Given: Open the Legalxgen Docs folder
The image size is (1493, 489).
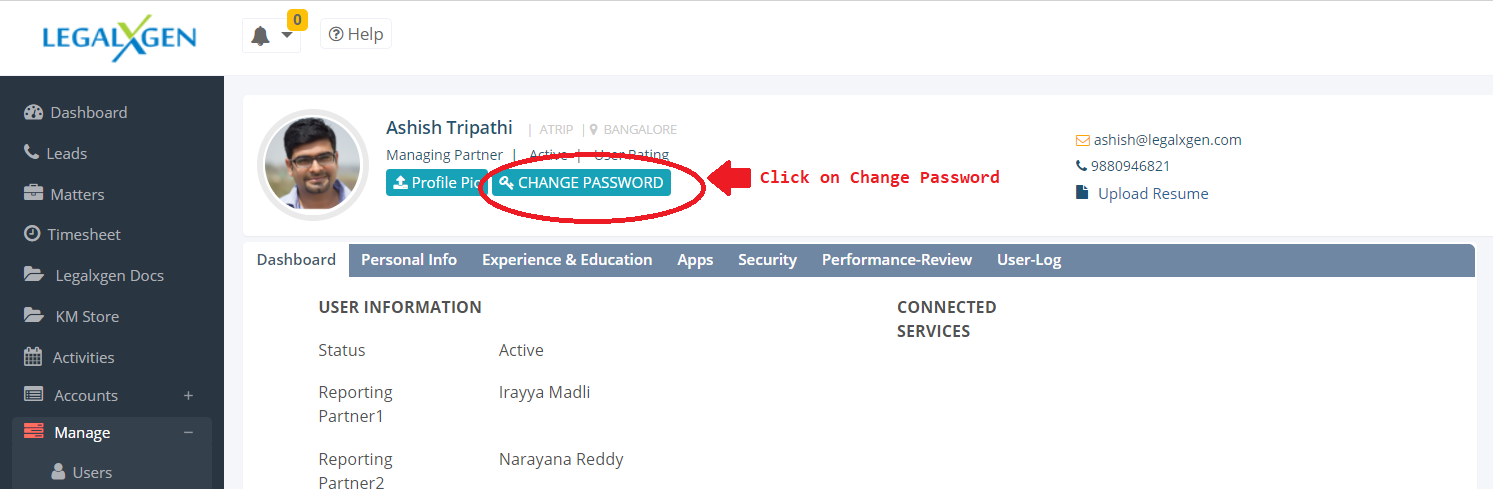Looking at the screenshot, I should (108, 275).
